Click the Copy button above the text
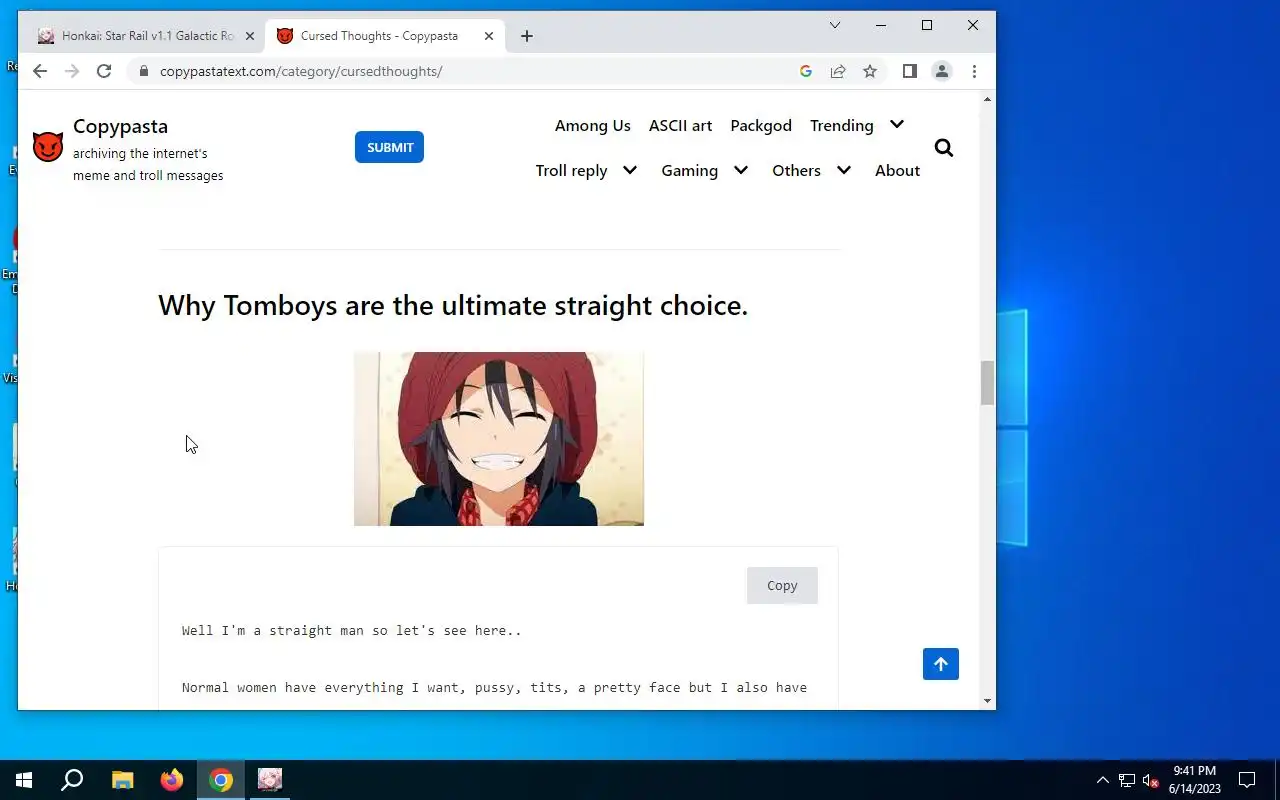The width and height of the screenshot is (1280, 800). click(782, 585)
